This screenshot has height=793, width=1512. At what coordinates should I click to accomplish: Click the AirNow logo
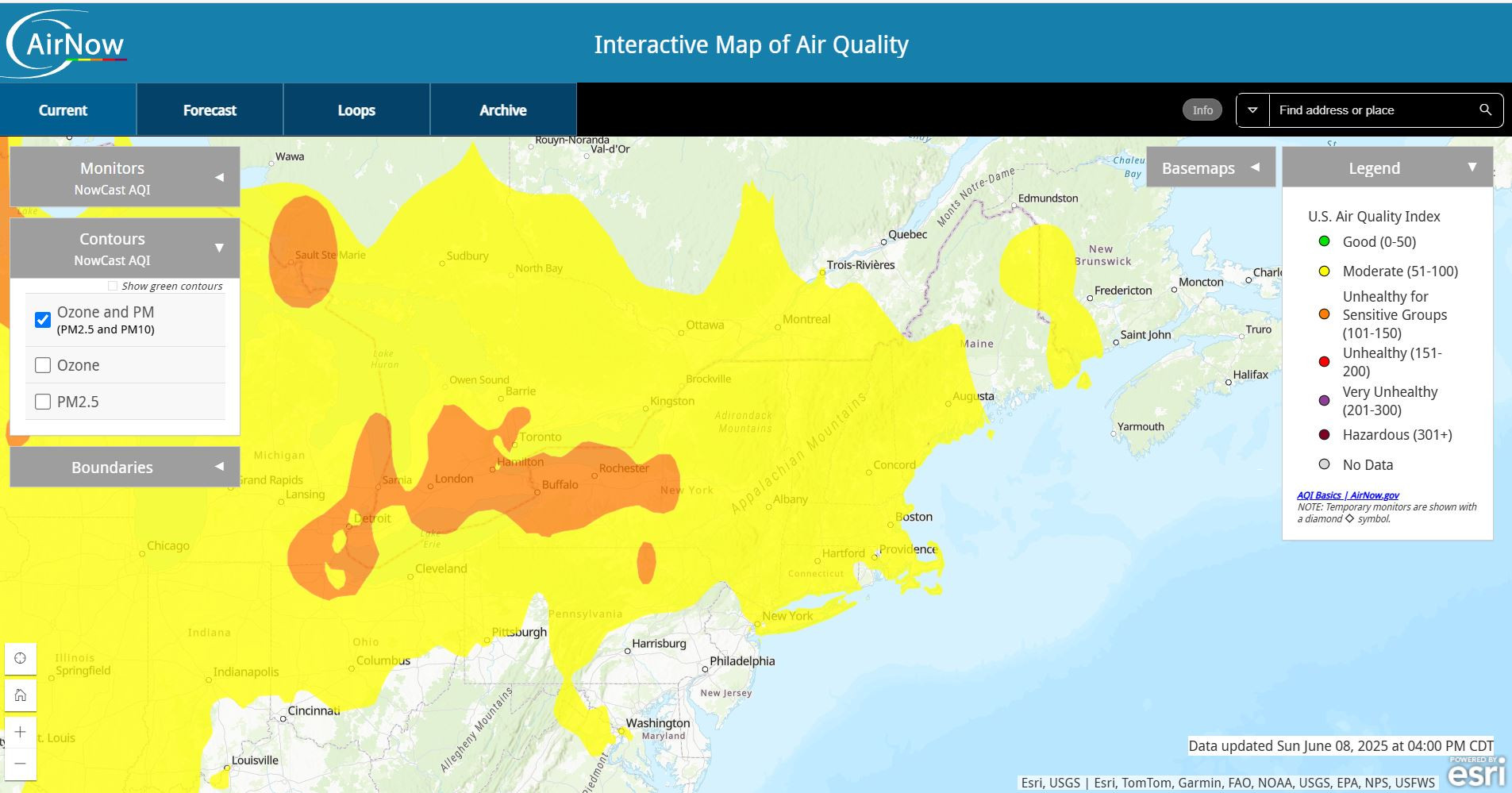pos(66,44)
